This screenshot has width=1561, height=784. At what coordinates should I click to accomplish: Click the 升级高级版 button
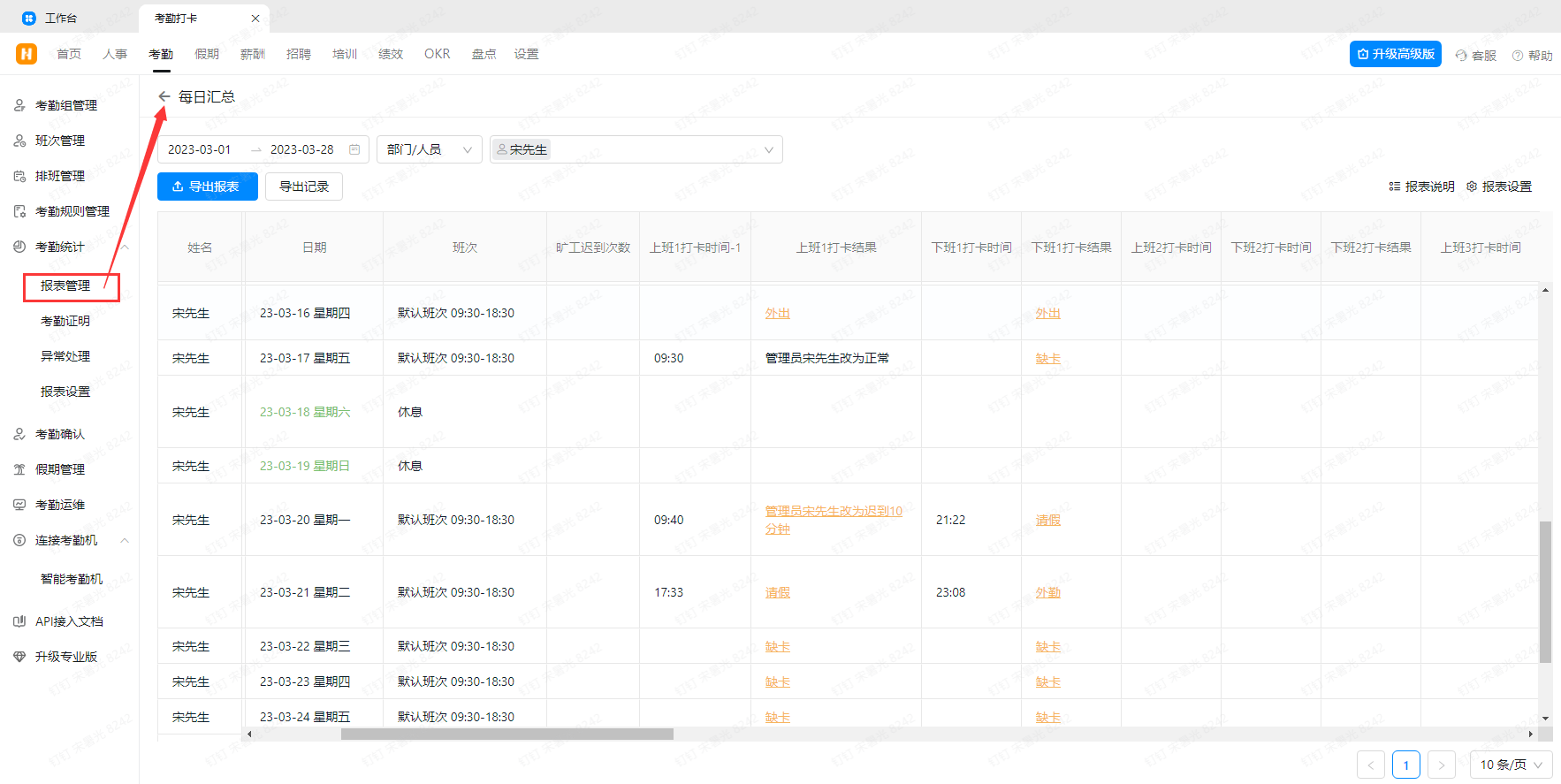1395,54
